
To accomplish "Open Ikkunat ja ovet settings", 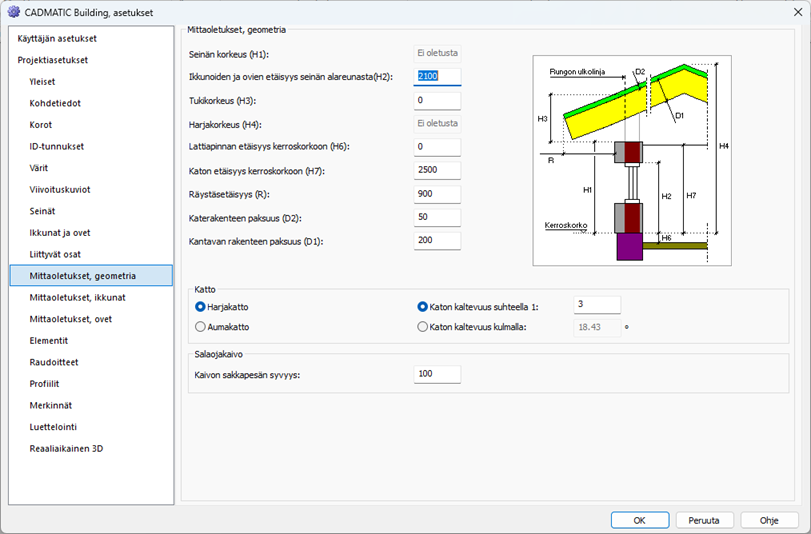I will [x=60, y=232].
